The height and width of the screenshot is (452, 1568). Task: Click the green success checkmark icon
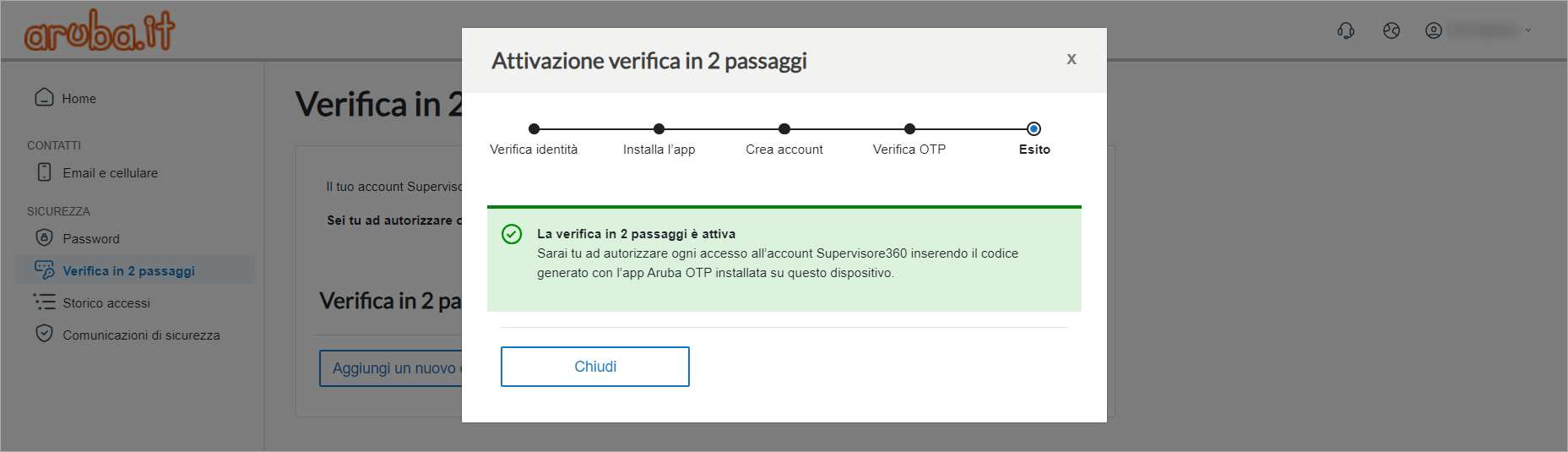tap(512, 234)
